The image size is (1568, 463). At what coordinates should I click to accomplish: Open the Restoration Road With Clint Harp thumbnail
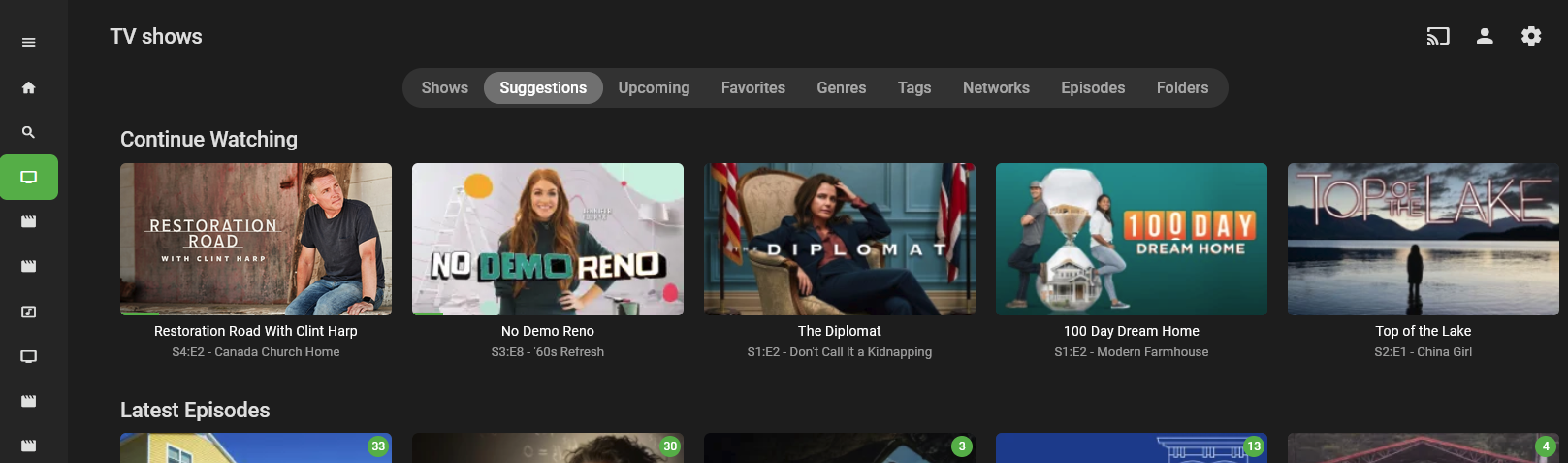click(x=256, y=239)
